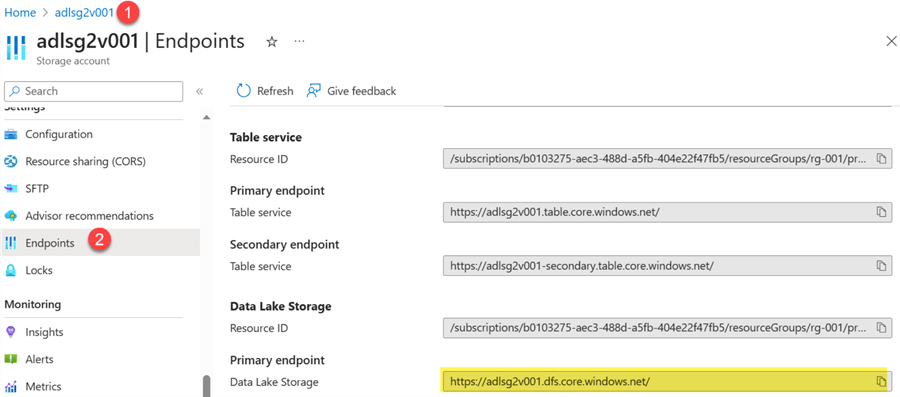The image size is (900, 397).
Task: Click Give feedback button label
Action: point(362,91)
